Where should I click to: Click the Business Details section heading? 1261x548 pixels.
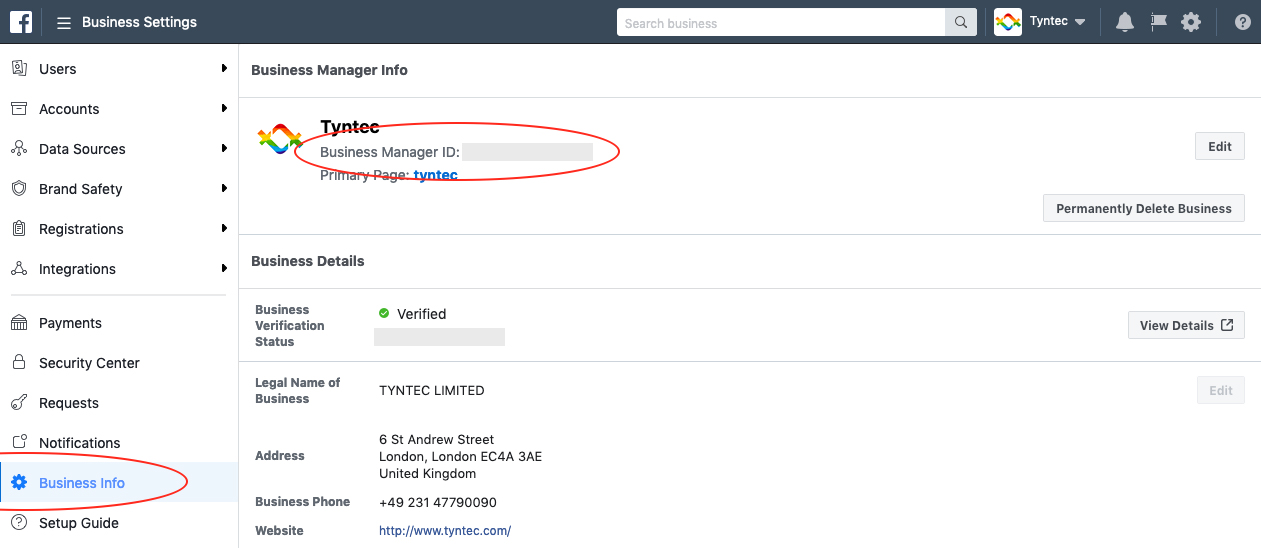pos(308,261)
